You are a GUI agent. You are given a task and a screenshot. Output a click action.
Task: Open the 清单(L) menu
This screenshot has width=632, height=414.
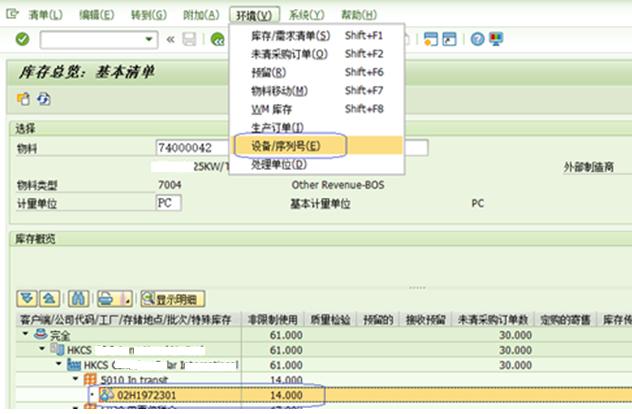pyautogui.click(x=46, y=15)
